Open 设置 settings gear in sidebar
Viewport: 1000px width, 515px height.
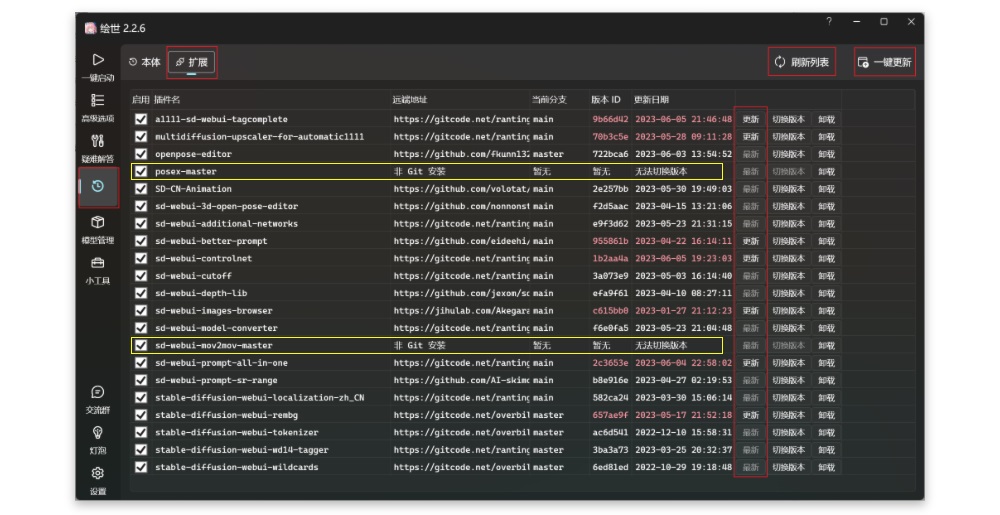pos(98,481)
